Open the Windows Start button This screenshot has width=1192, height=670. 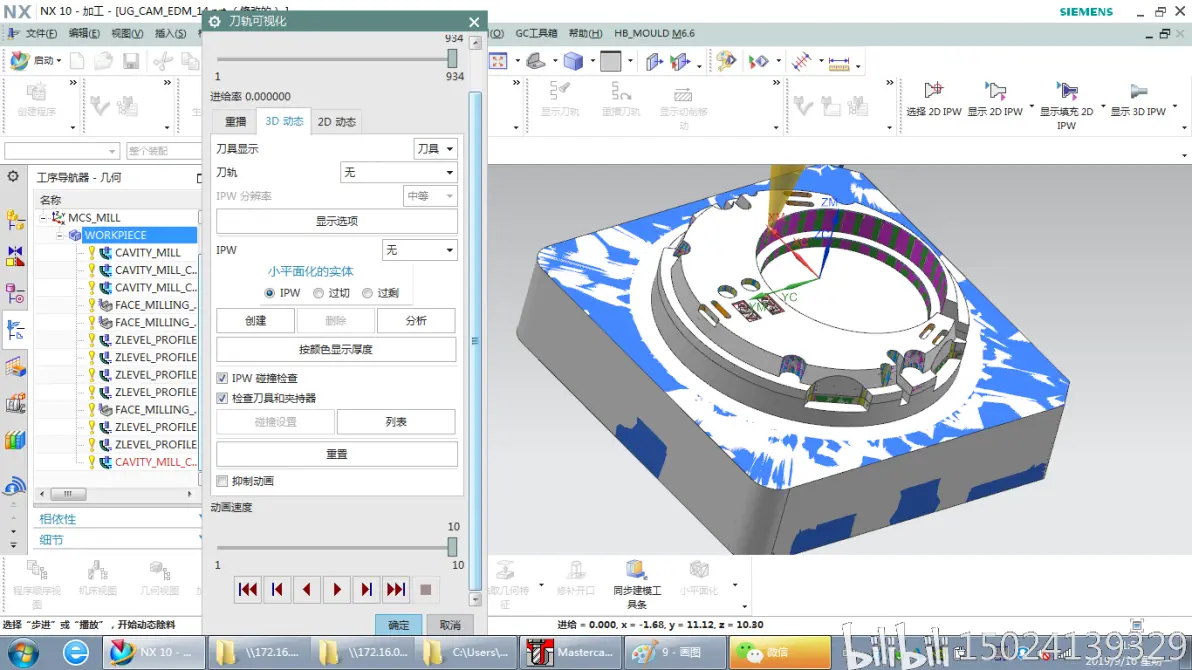click(x=24, y=653)
